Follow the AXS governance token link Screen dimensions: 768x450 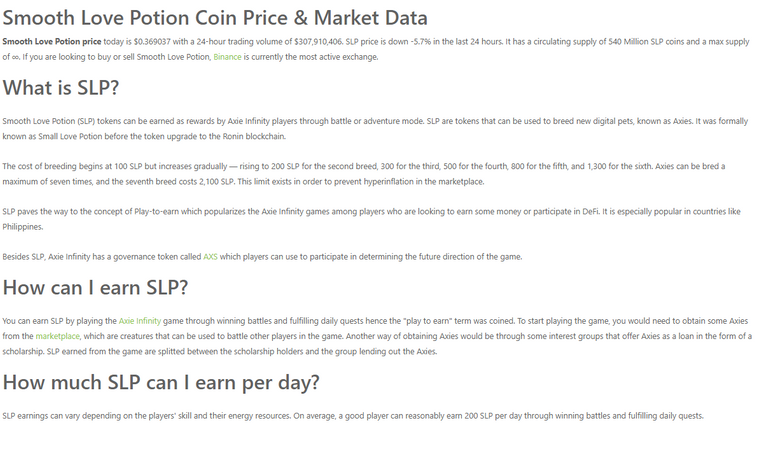210,257
